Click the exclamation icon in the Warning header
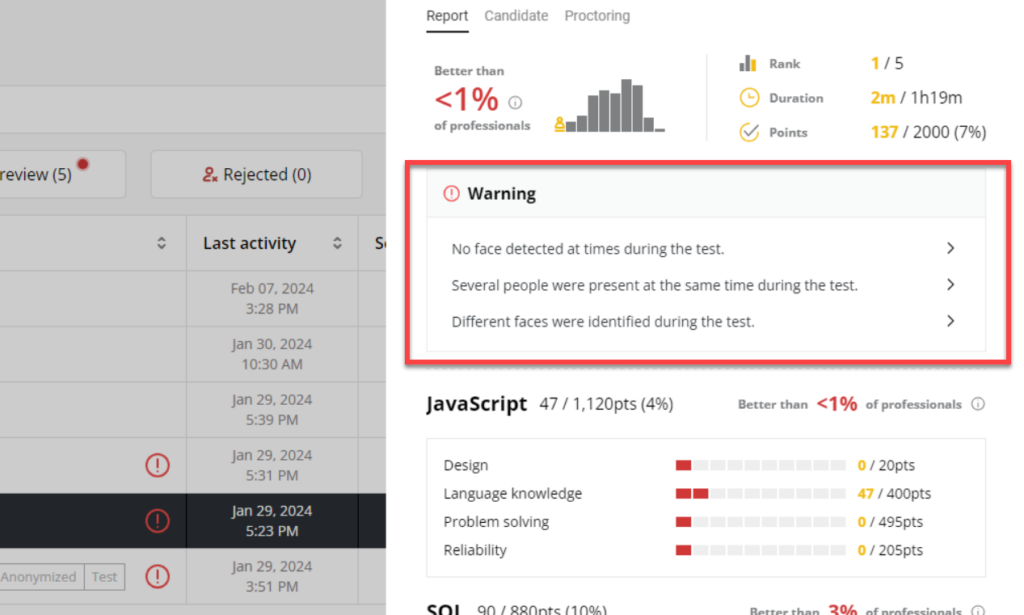This screenshot has width=1024, height=615. (x=452, y=194)
